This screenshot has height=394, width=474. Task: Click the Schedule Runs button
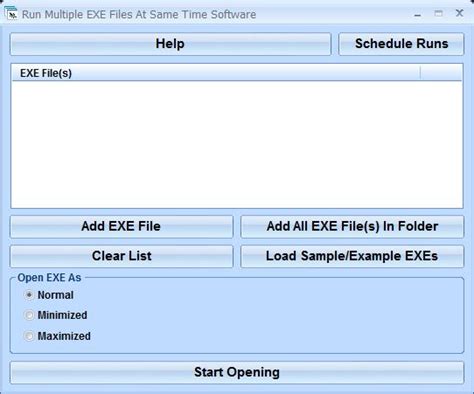[x=401, y=44]
